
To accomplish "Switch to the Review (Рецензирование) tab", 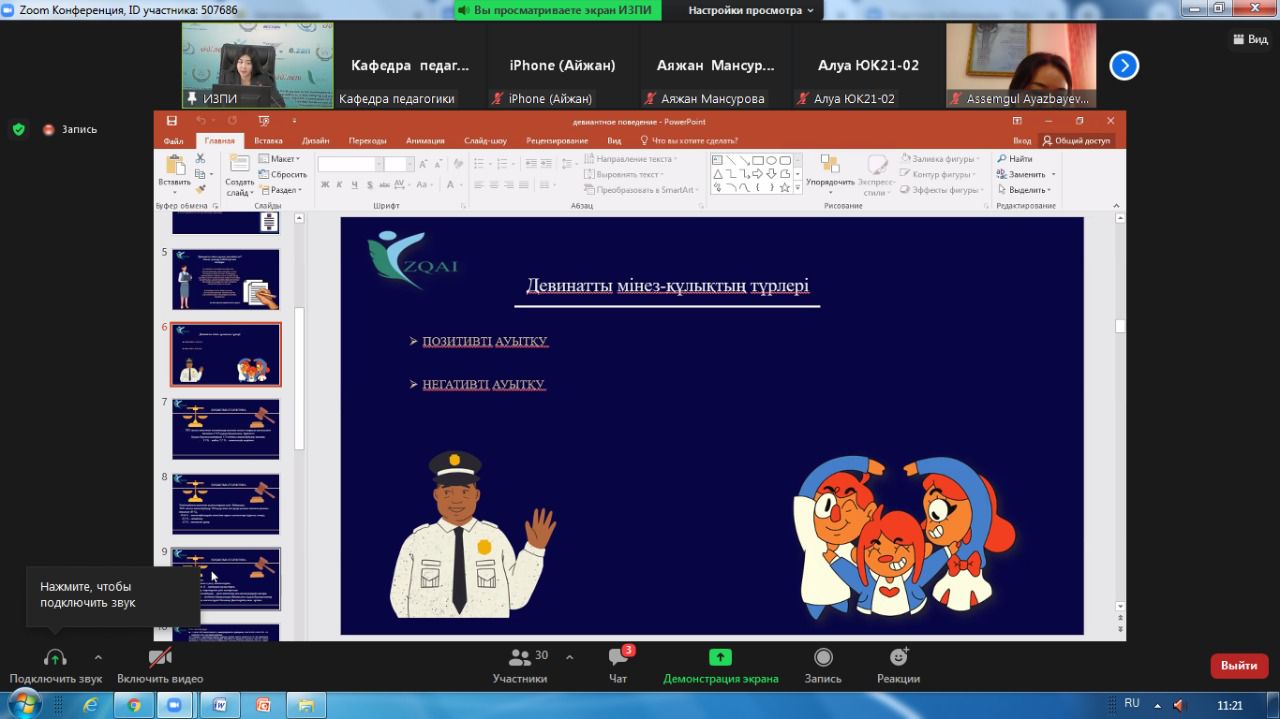I will click(x=557, y=141).
